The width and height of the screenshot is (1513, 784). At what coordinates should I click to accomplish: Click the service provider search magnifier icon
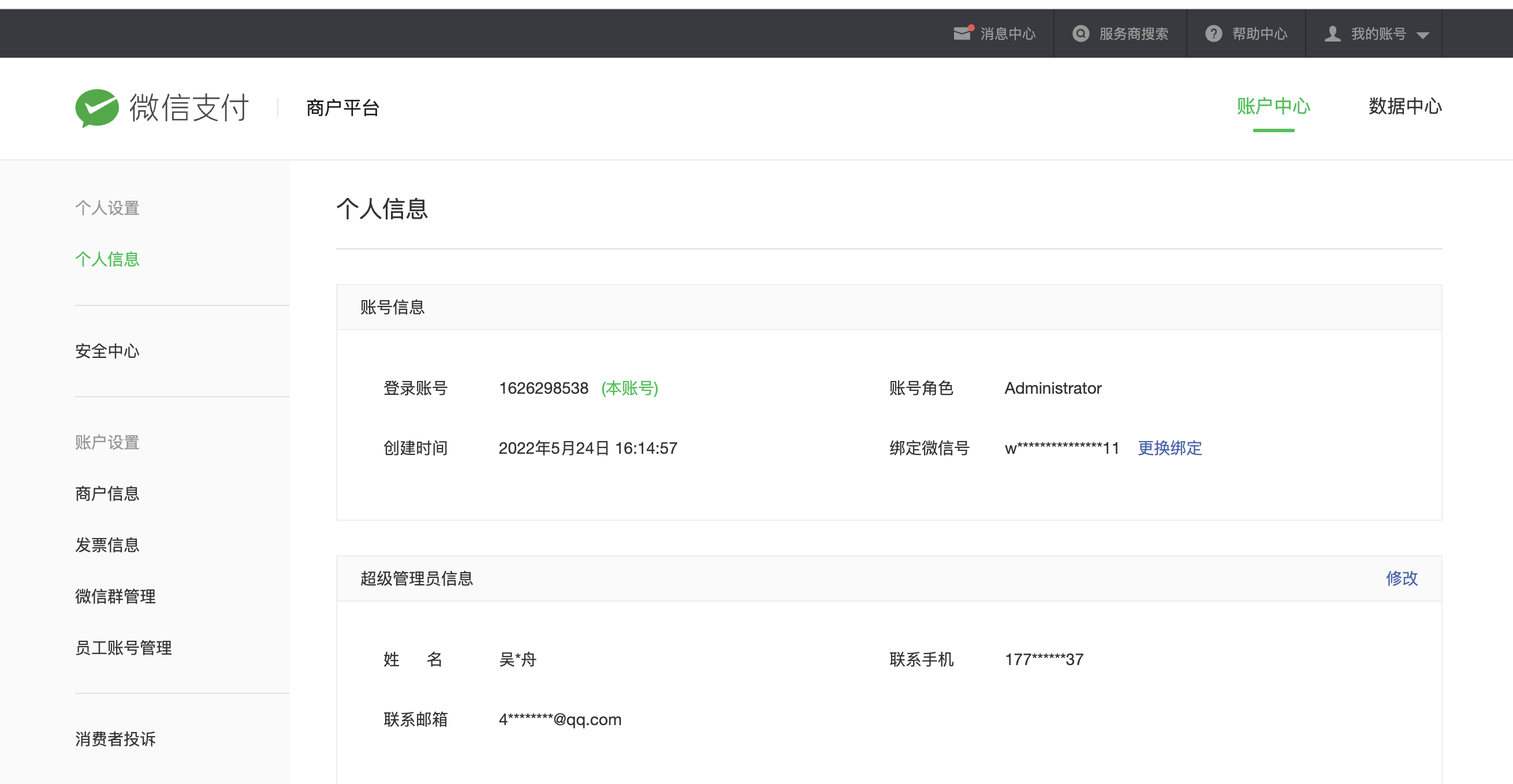point(1080,33)
